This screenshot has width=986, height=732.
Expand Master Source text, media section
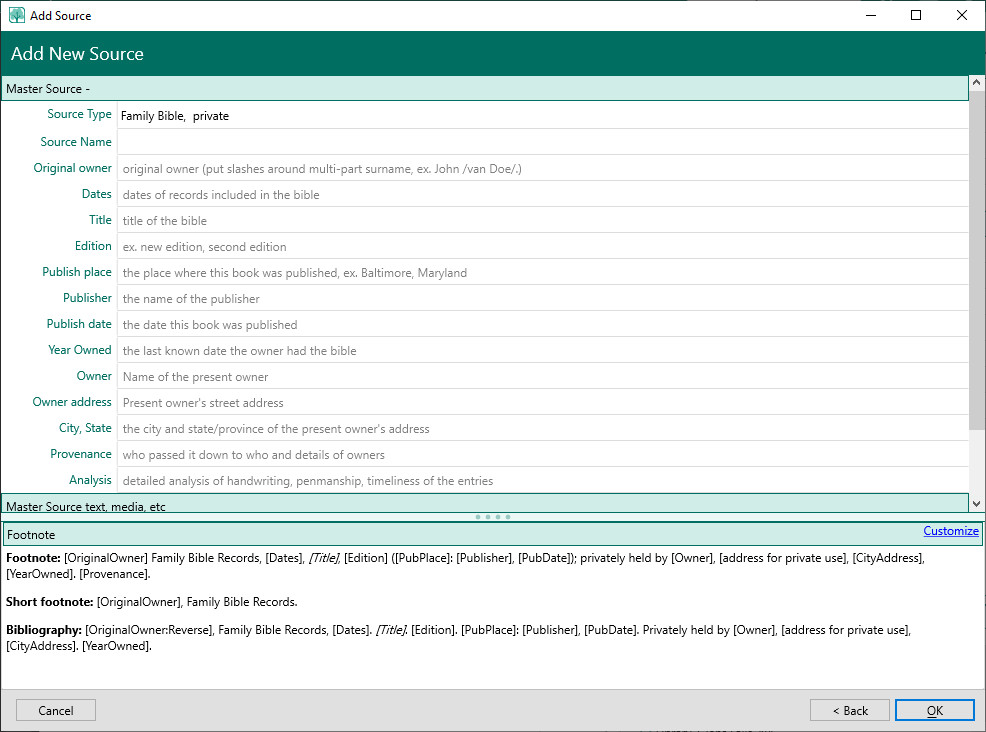(x=484, y=506)
